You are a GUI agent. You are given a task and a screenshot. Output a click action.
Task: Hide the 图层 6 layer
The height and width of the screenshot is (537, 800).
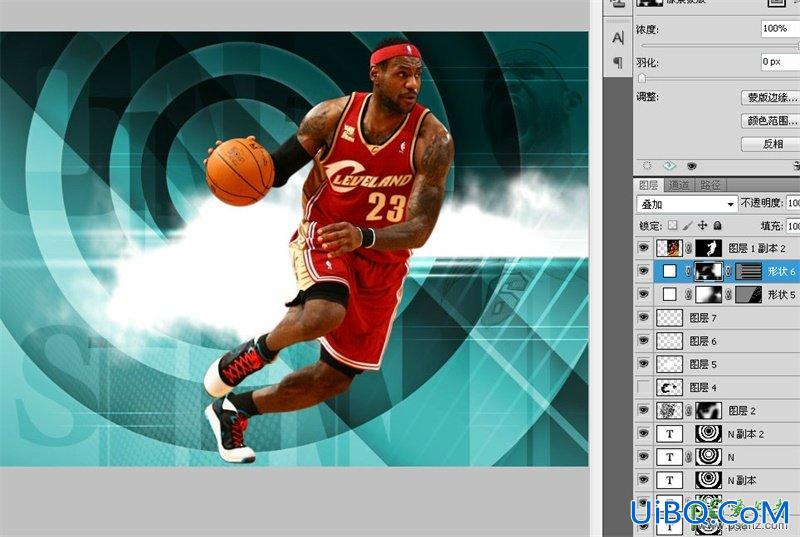coord(643,341)
